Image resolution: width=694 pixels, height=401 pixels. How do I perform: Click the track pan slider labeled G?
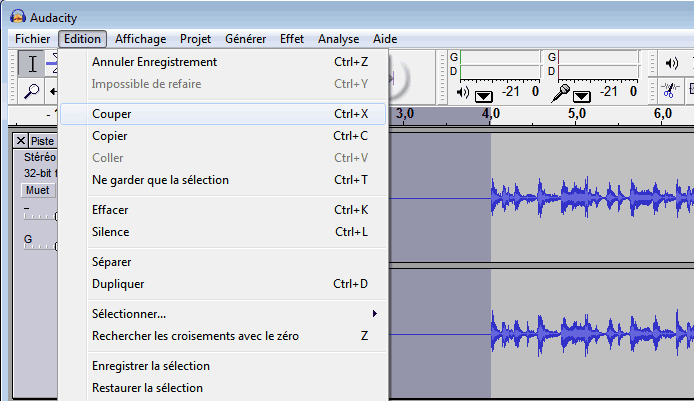coord(40,245)
